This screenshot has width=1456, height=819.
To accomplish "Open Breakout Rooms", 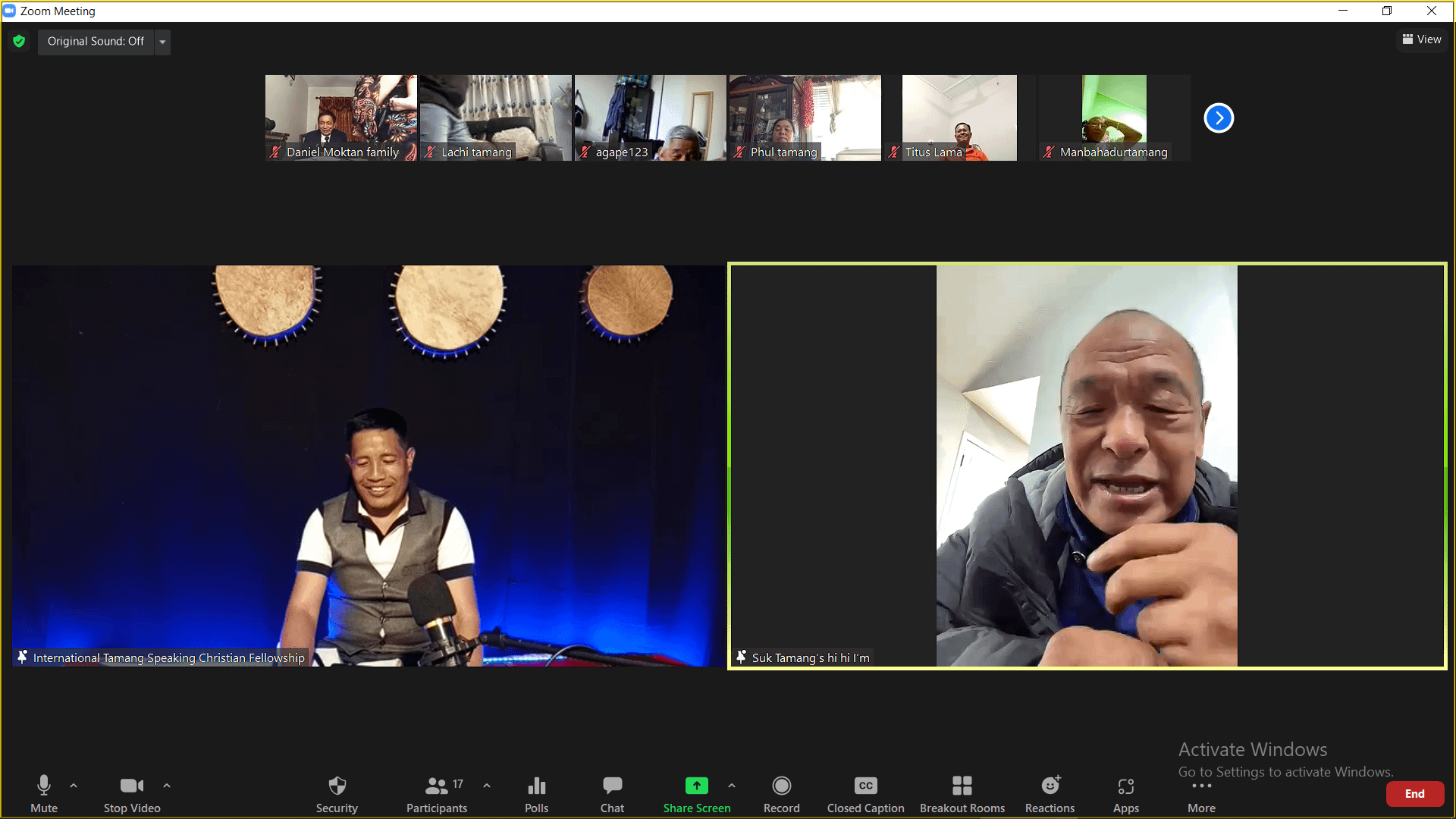I will (x=962, y=793).
